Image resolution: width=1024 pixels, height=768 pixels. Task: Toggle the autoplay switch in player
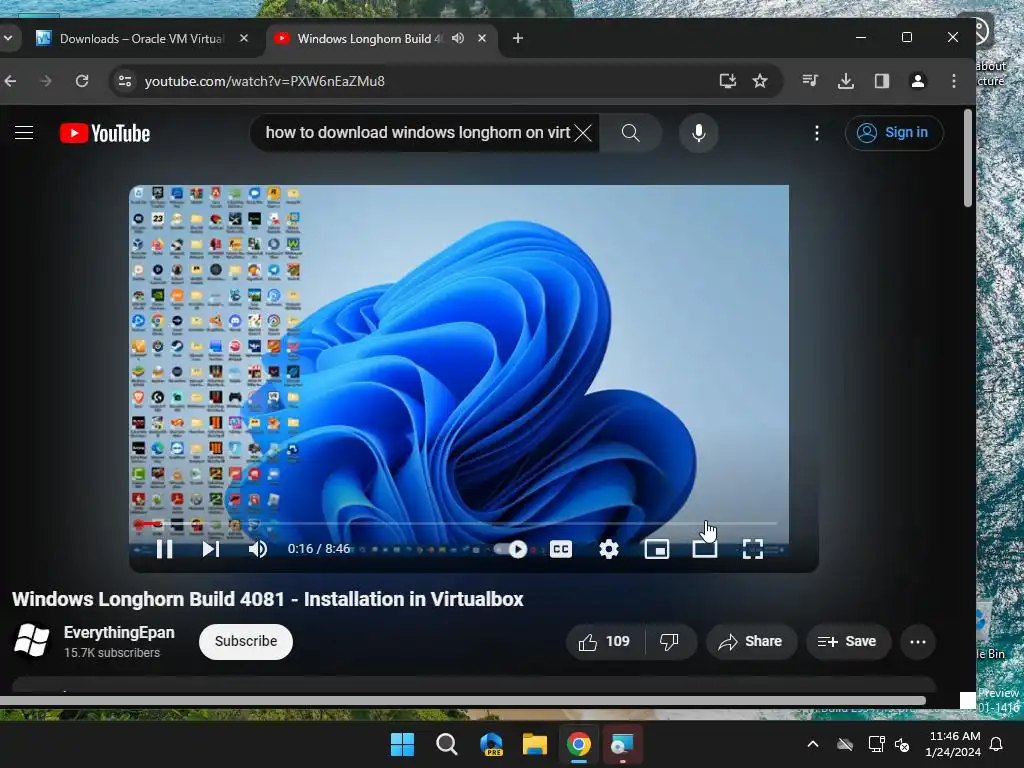pos(511,549)
